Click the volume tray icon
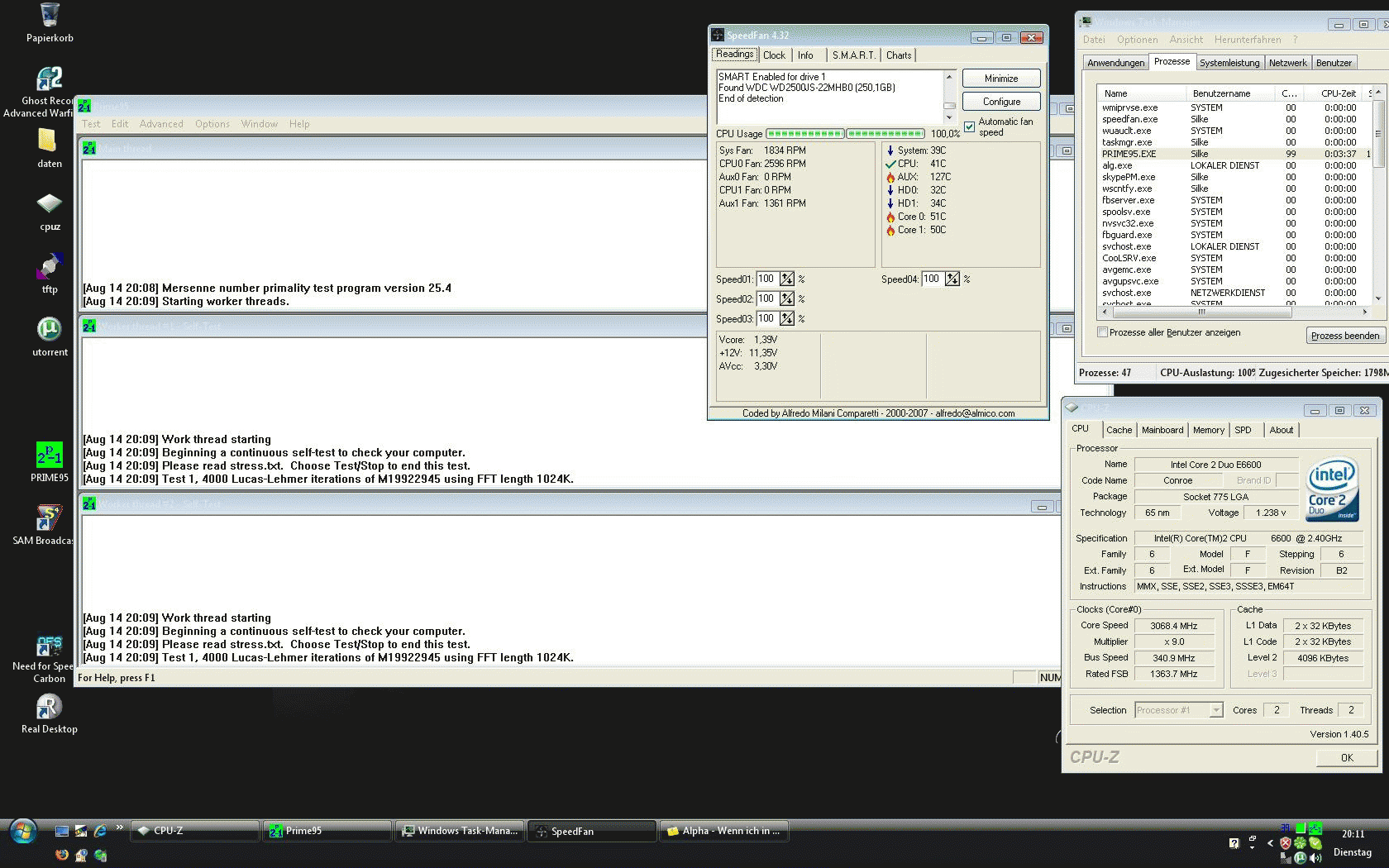Viewport: 1389px width, 868px height. coord(1315,858)
